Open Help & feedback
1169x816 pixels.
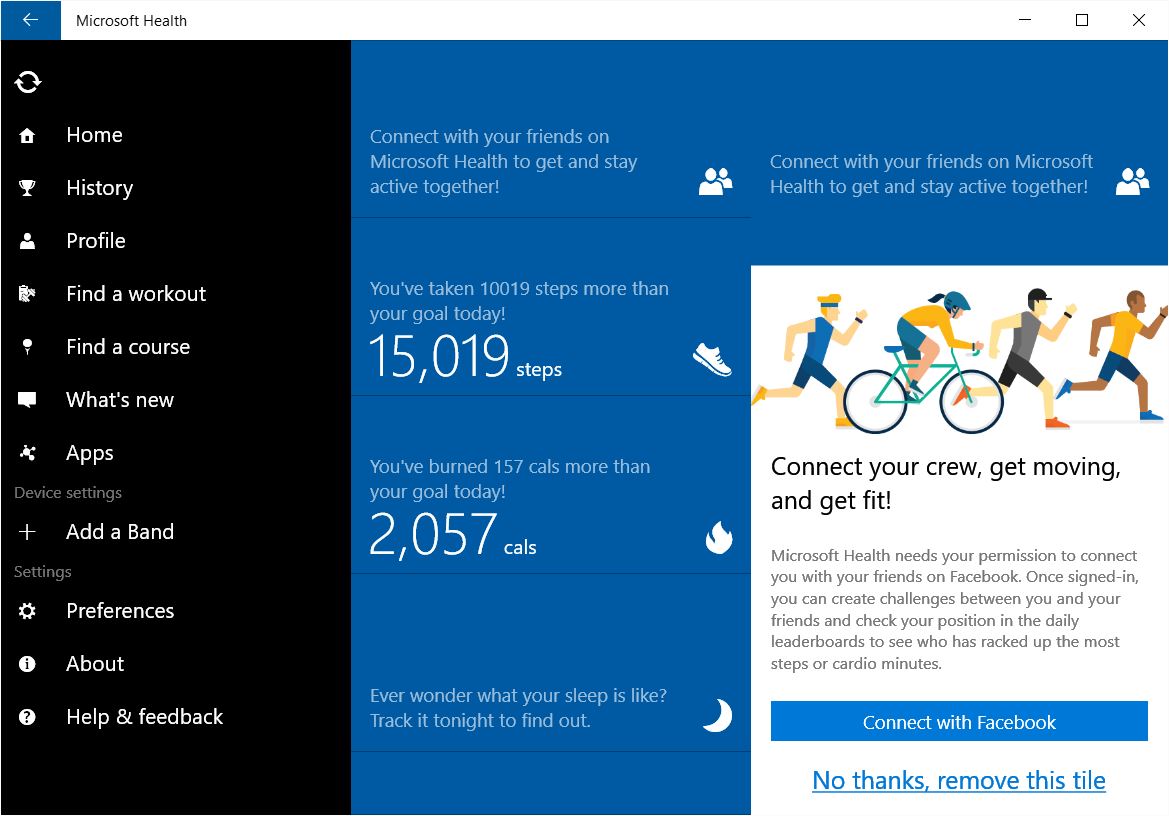click(x=145, y=717)
